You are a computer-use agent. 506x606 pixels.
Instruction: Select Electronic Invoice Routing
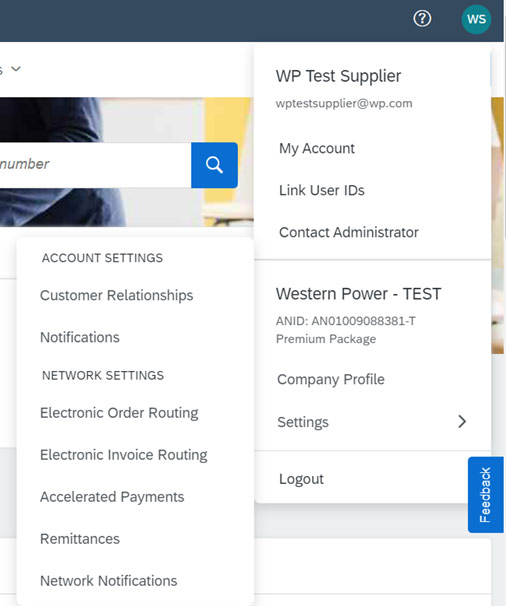point(124,455)
